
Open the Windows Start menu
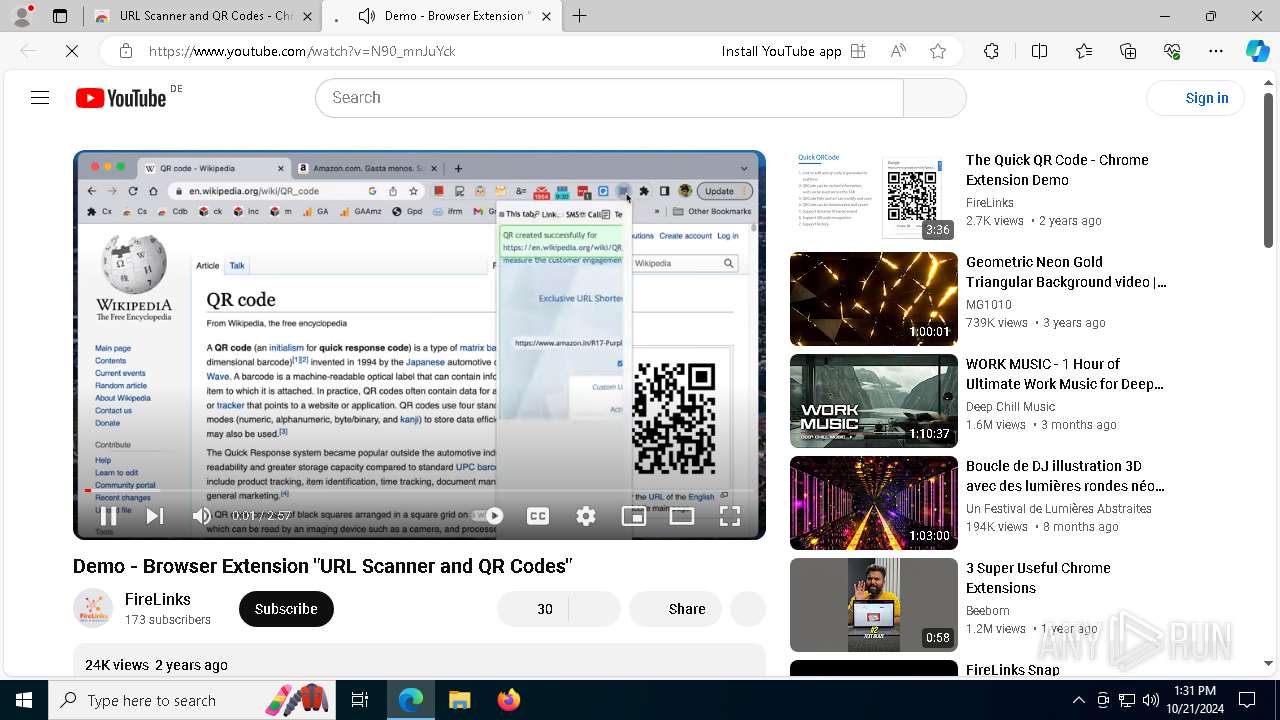point(24,701)
